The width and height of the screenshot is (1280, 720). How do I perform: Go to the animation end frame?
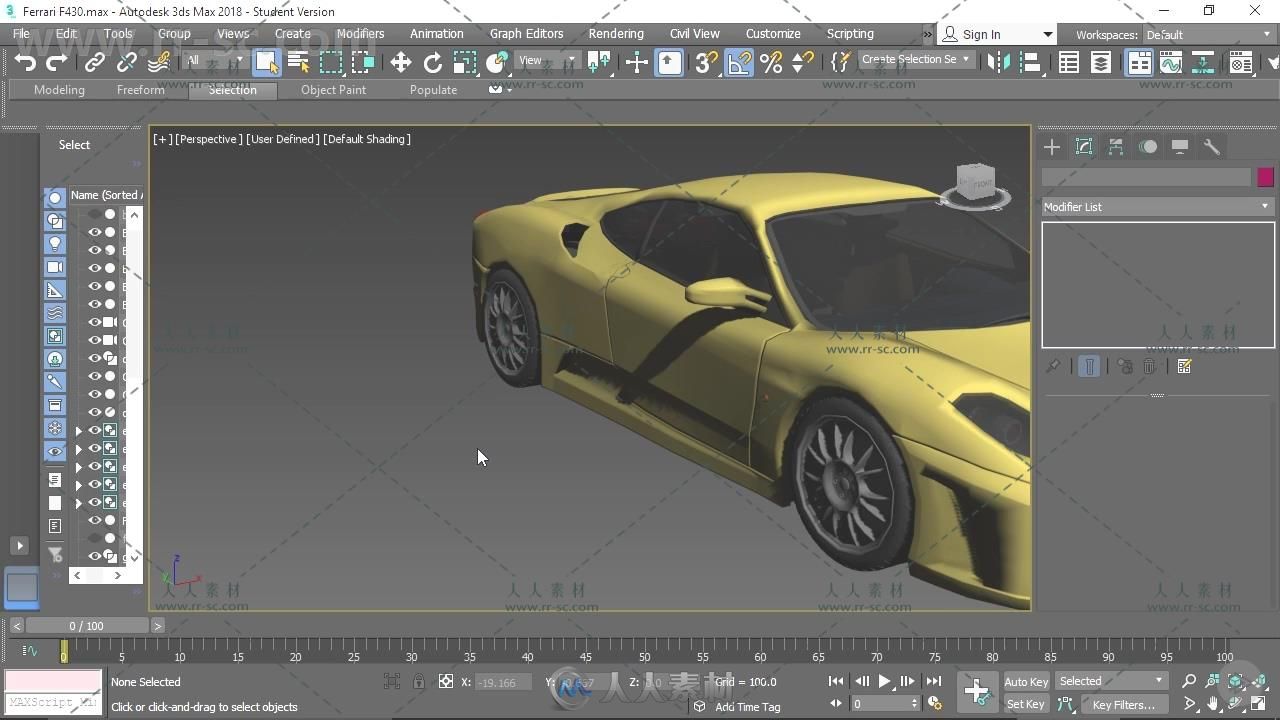point(933,681)
